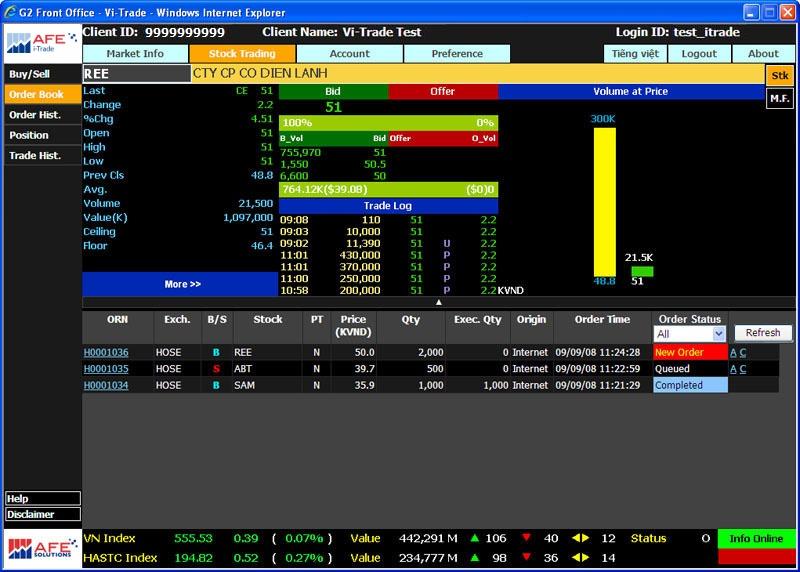The width and height of the screenshot is (800, 572).
Task: Select Buy/Sell in sidebar
Action: pyautogui.click(x=43, y=74)
